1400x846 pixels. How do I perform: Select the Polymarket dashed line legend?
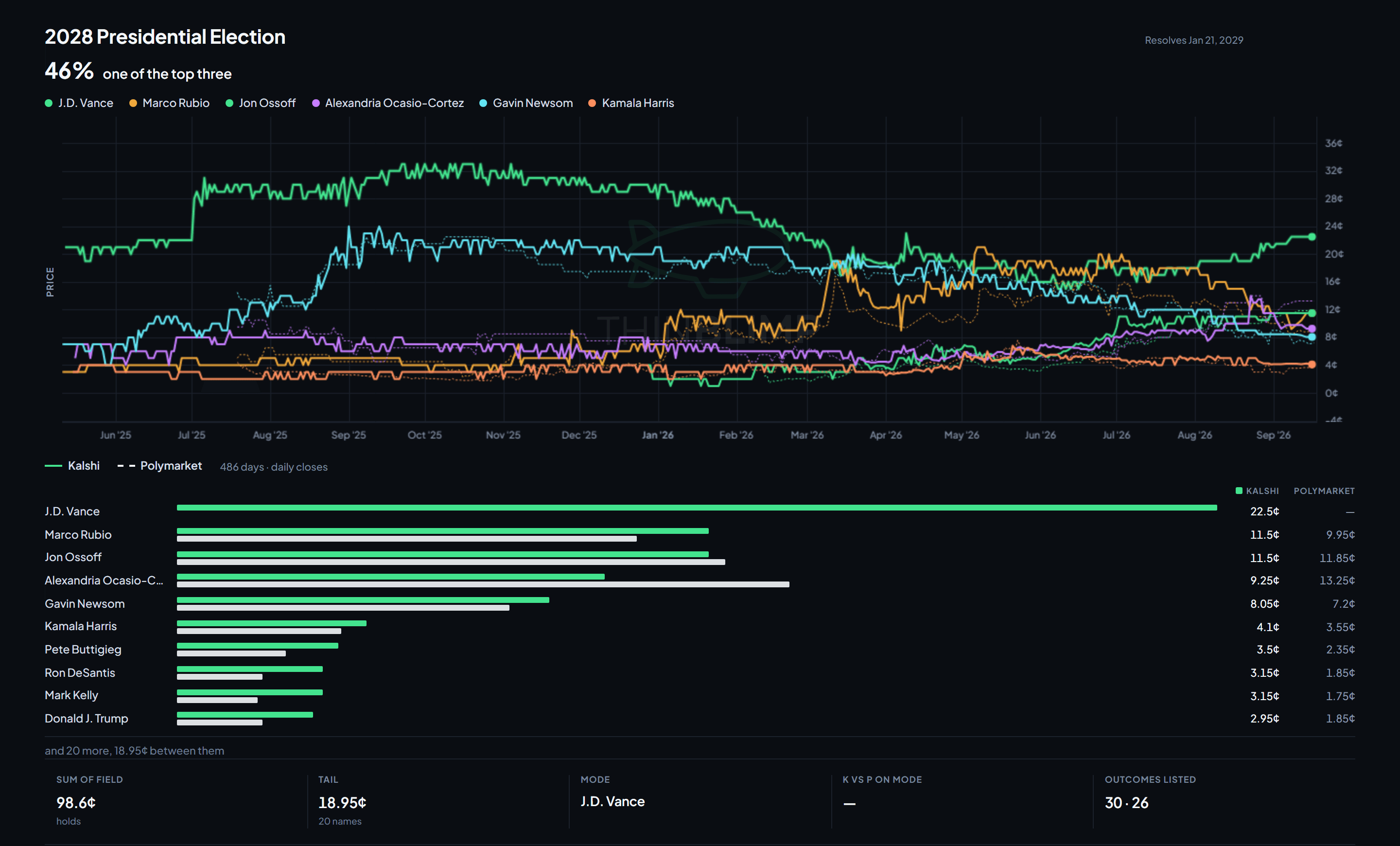coord(159,466)
